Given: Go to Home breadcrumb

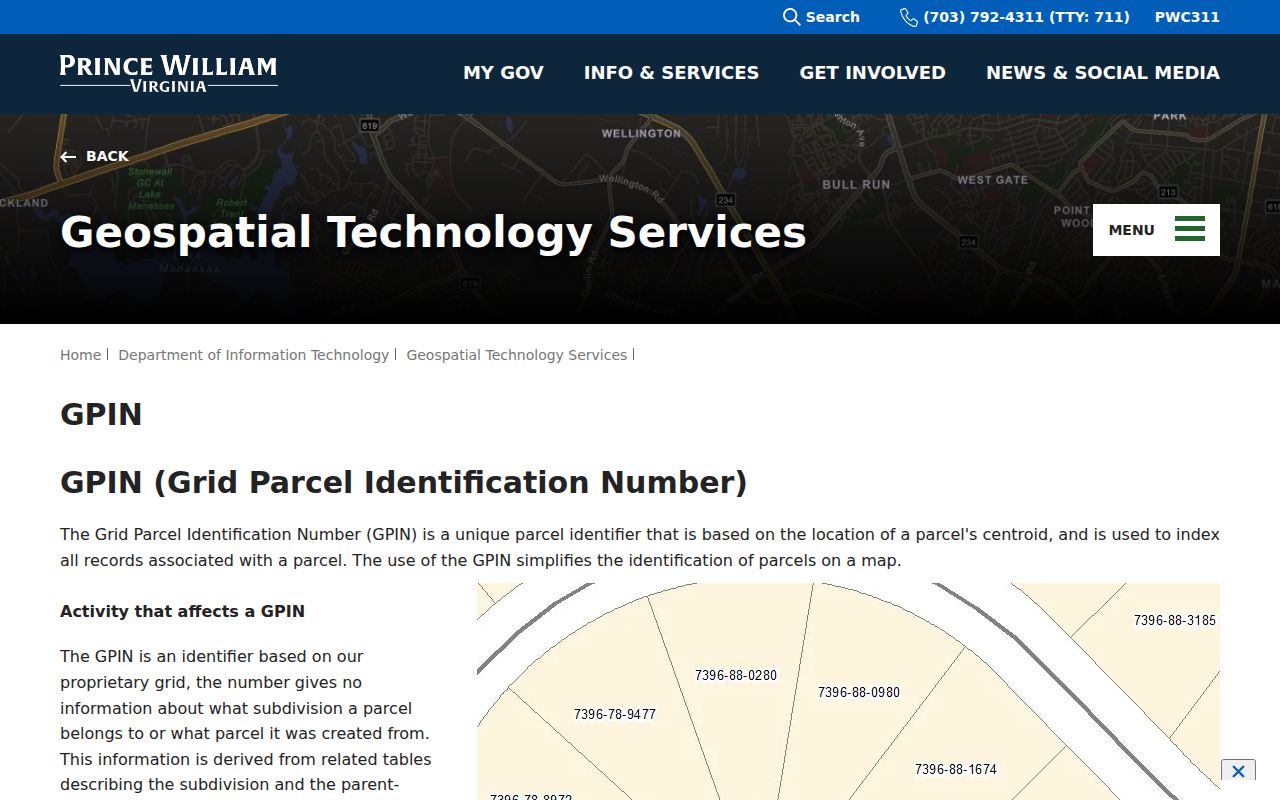Looking at the screenshot, I should [80, 355].
